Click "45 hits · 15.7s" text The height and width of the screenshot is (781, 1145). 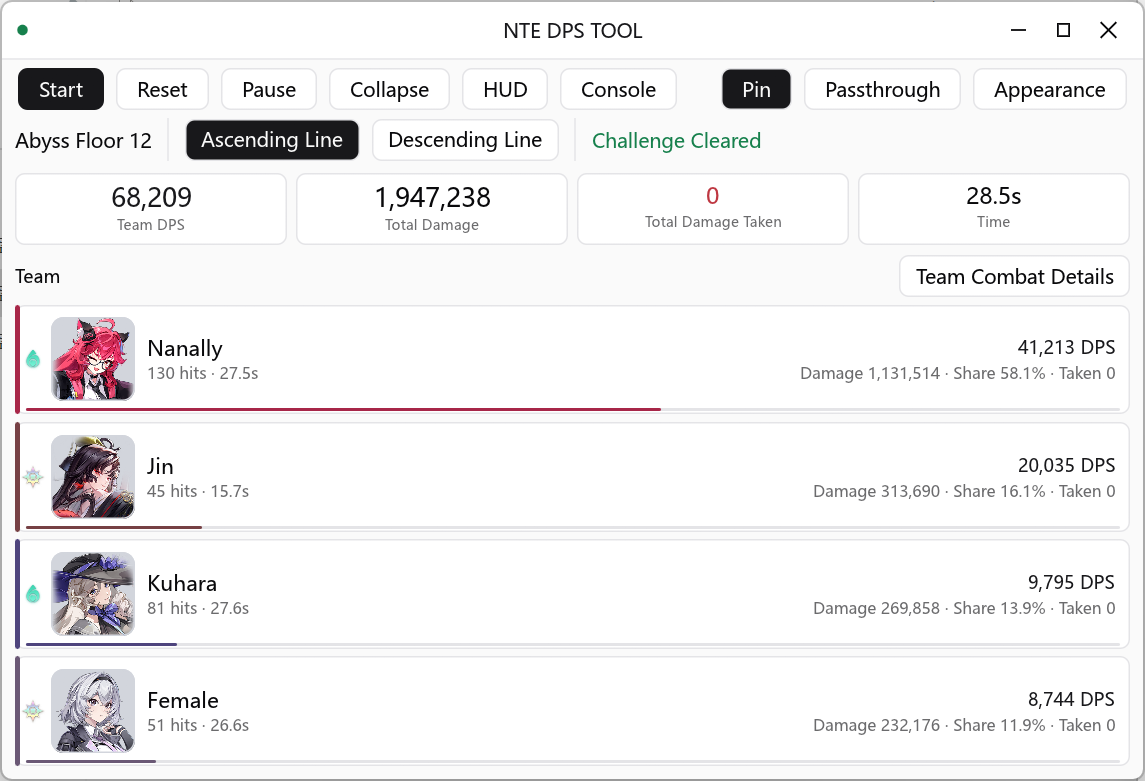pos(198,491)
